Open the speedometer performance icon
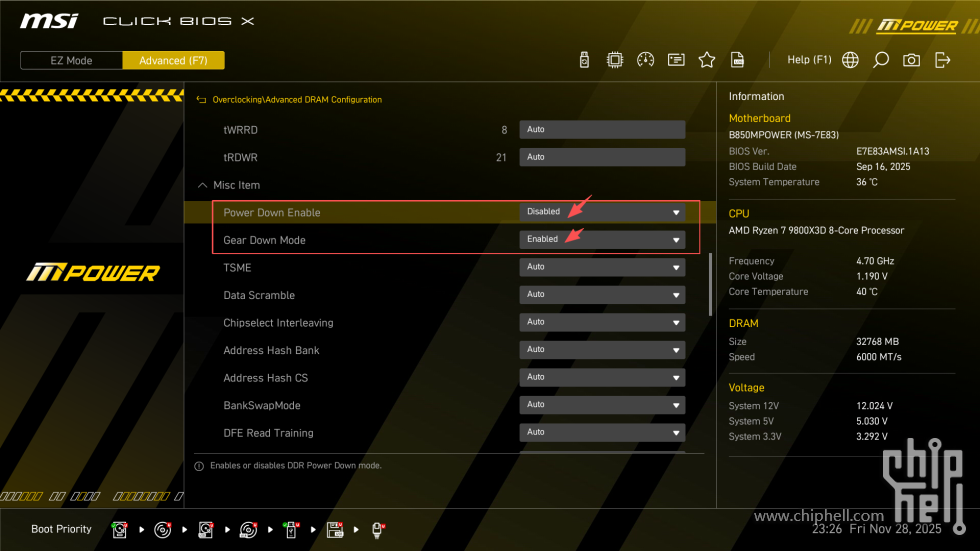 pyautogui.click(x=645, y=60)
